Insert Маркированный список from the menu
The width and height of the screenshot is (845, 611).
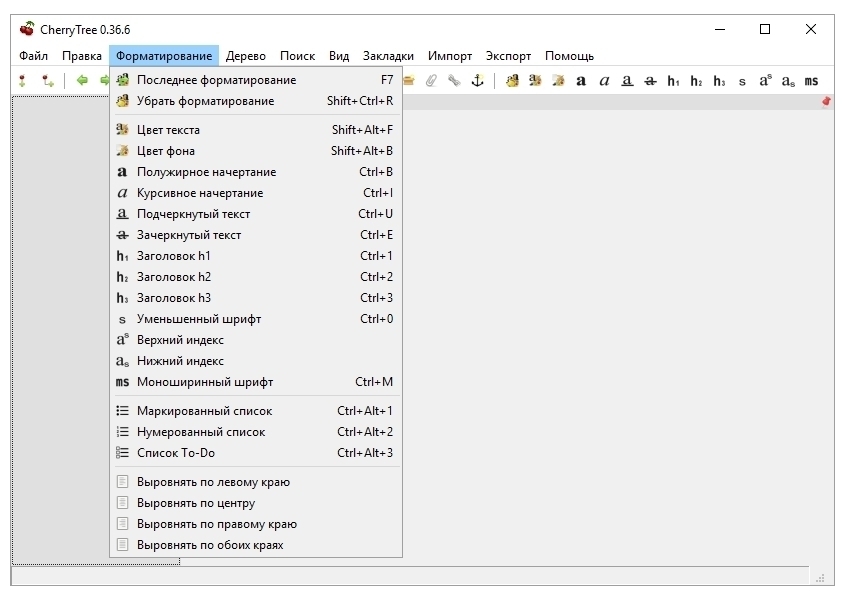point(255,411)
